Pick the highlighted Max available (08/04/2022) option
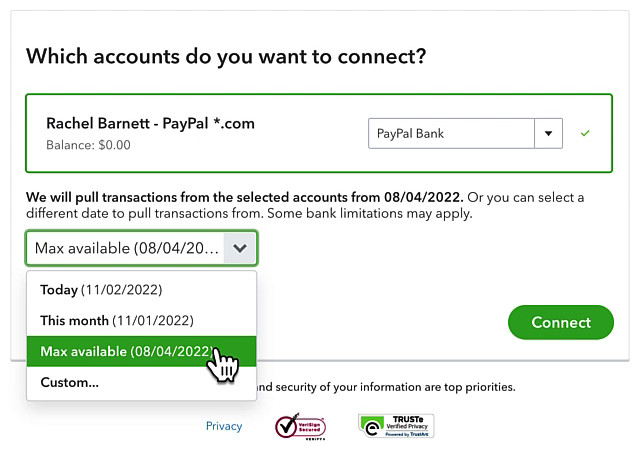Image resolution: width=640 pixels, height=450 pixels. (x=142, y=351)
